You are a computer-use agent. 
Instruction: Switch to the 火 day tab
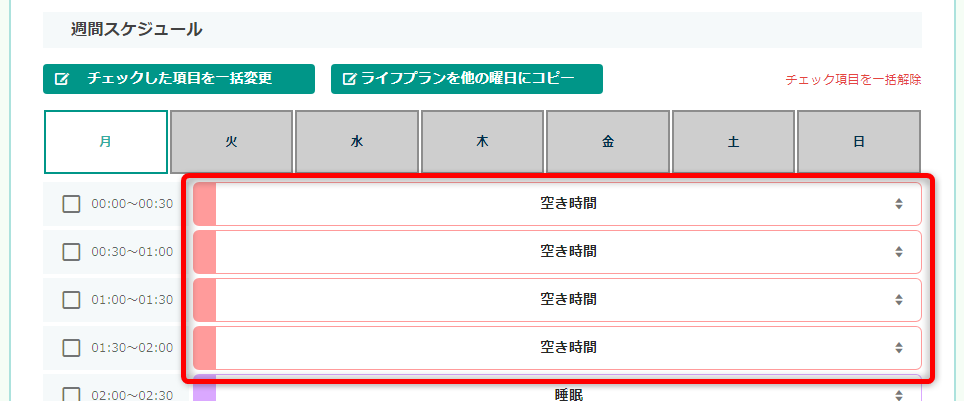231,142
